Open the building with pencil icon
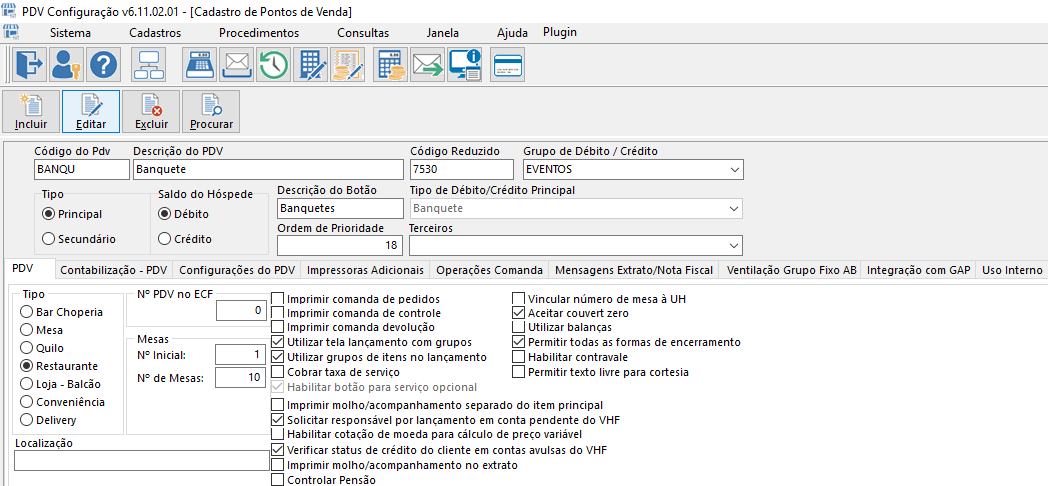The width and height of the screenshot is (1048, 486). (310, 65)
